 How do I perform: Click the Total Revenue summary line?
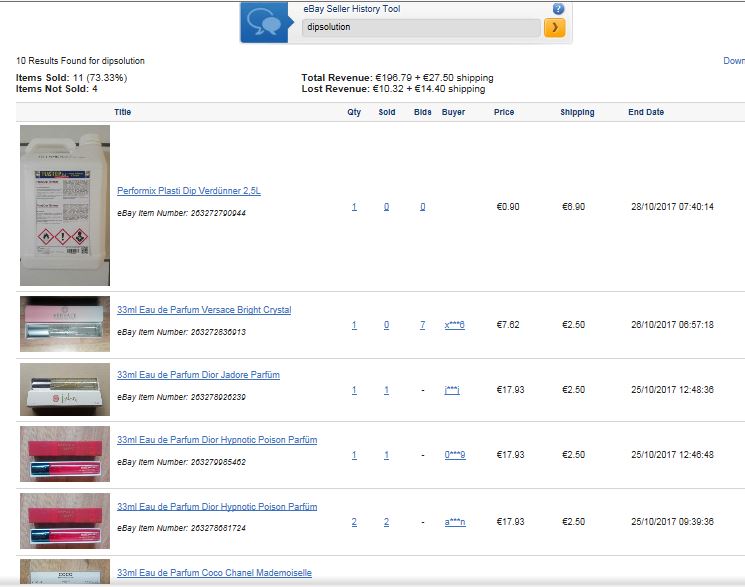coord(397,77)
